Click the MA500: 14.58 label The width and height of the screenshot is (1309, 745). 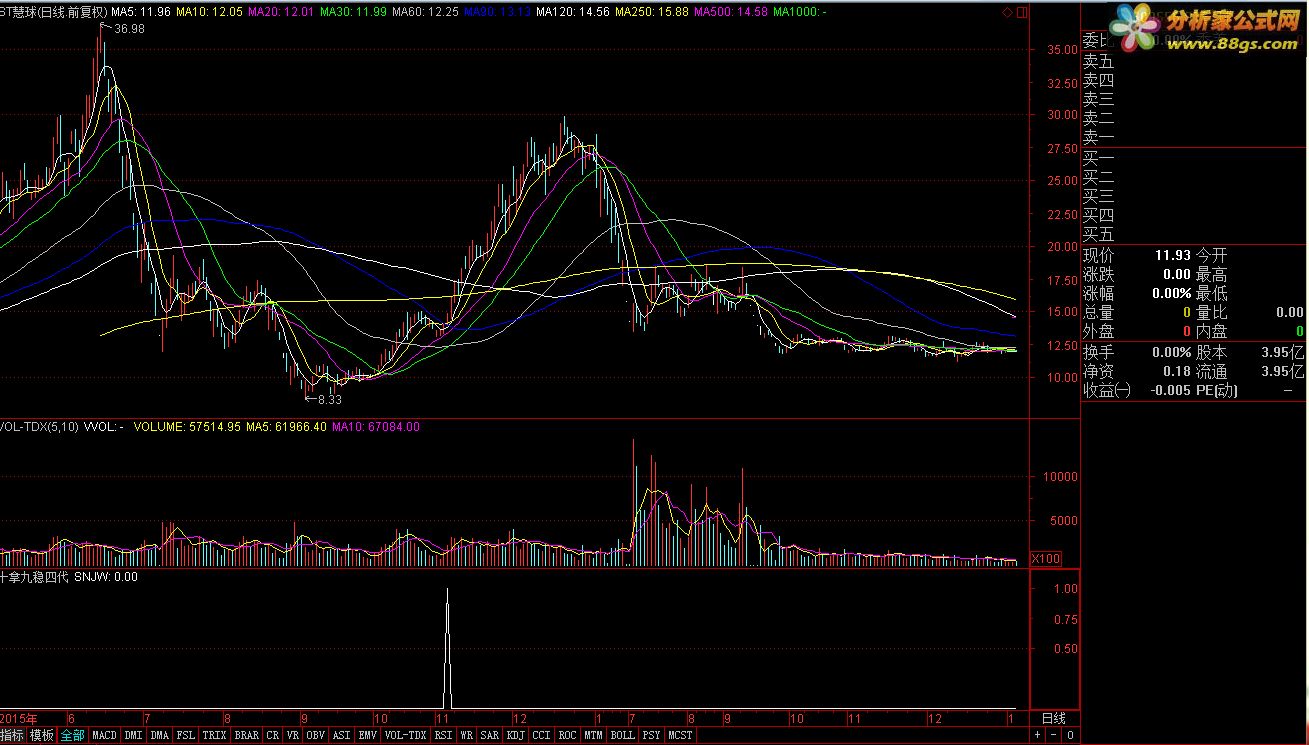[x=730, y=12]
